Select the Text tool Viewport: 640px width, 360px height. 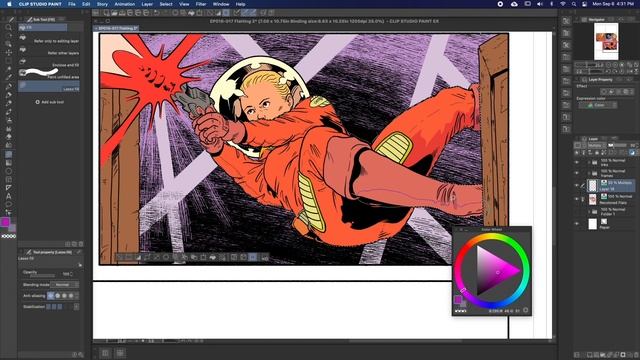pos(8,196)
